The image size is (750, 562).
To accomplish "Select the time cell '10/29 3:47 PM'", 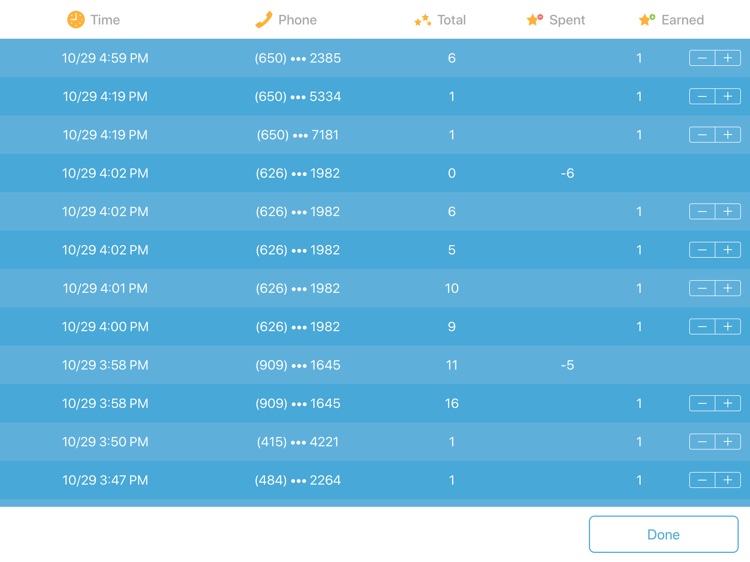I will [x=105, y=480].
